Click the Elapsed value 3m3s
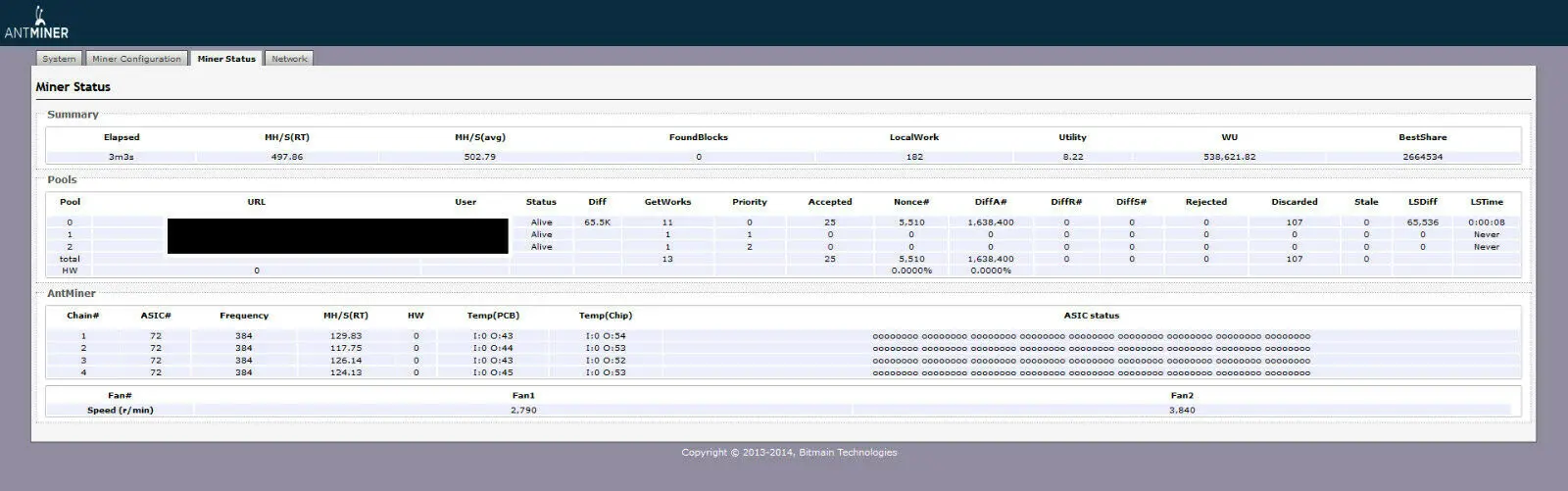This screenshot has height=491, width=1568. click(122, 157)
